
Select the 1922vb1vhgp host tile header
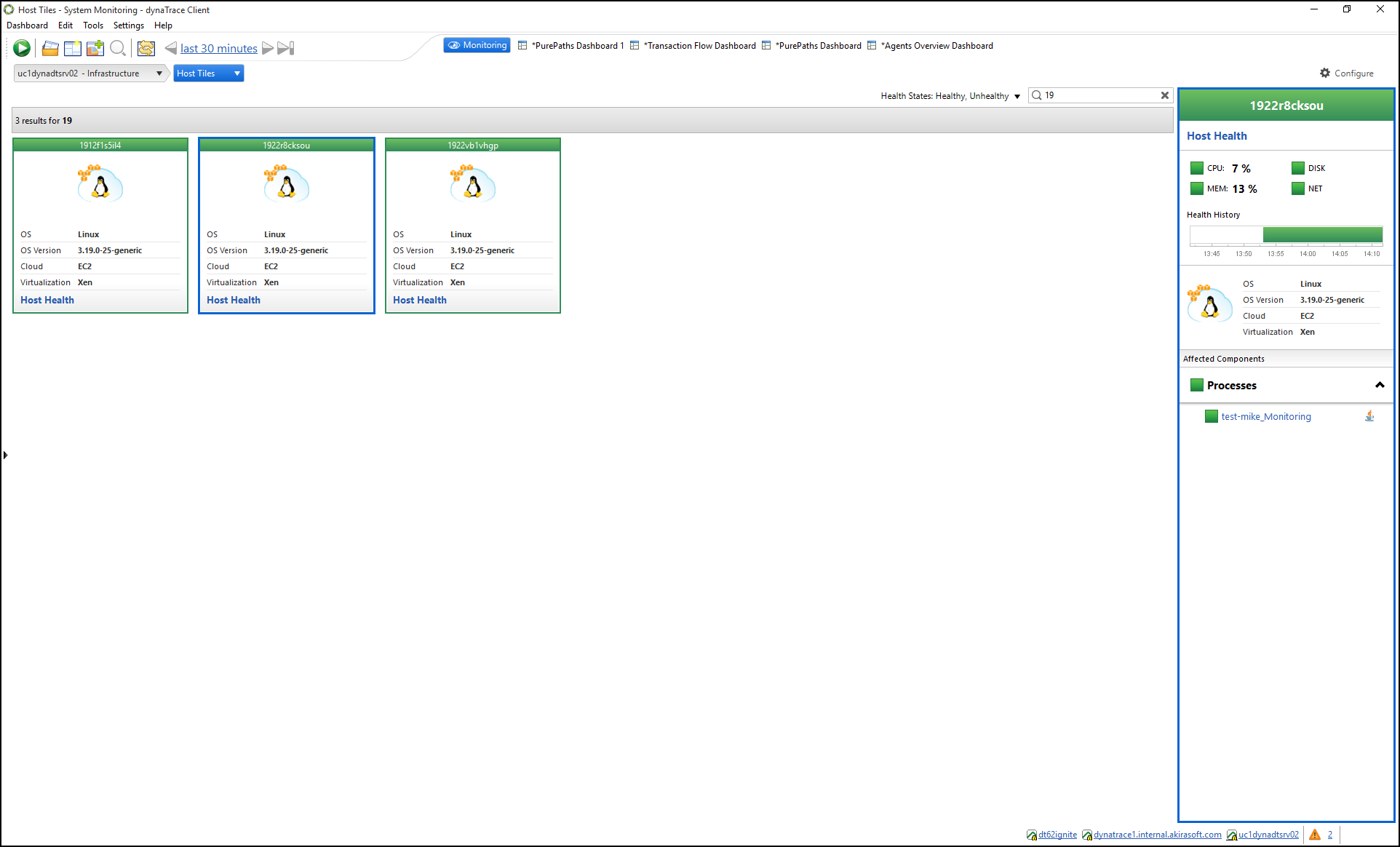(473, 146)
